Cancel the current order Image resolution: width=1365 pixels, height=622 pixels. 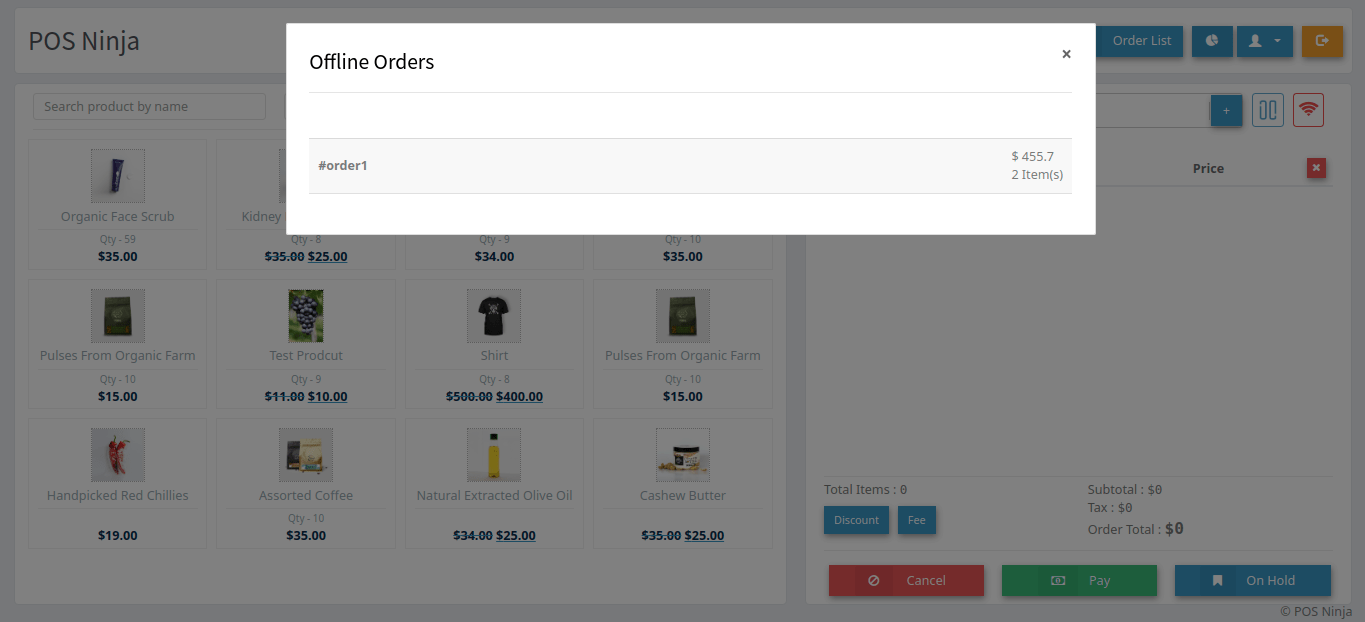click(906, 580)
